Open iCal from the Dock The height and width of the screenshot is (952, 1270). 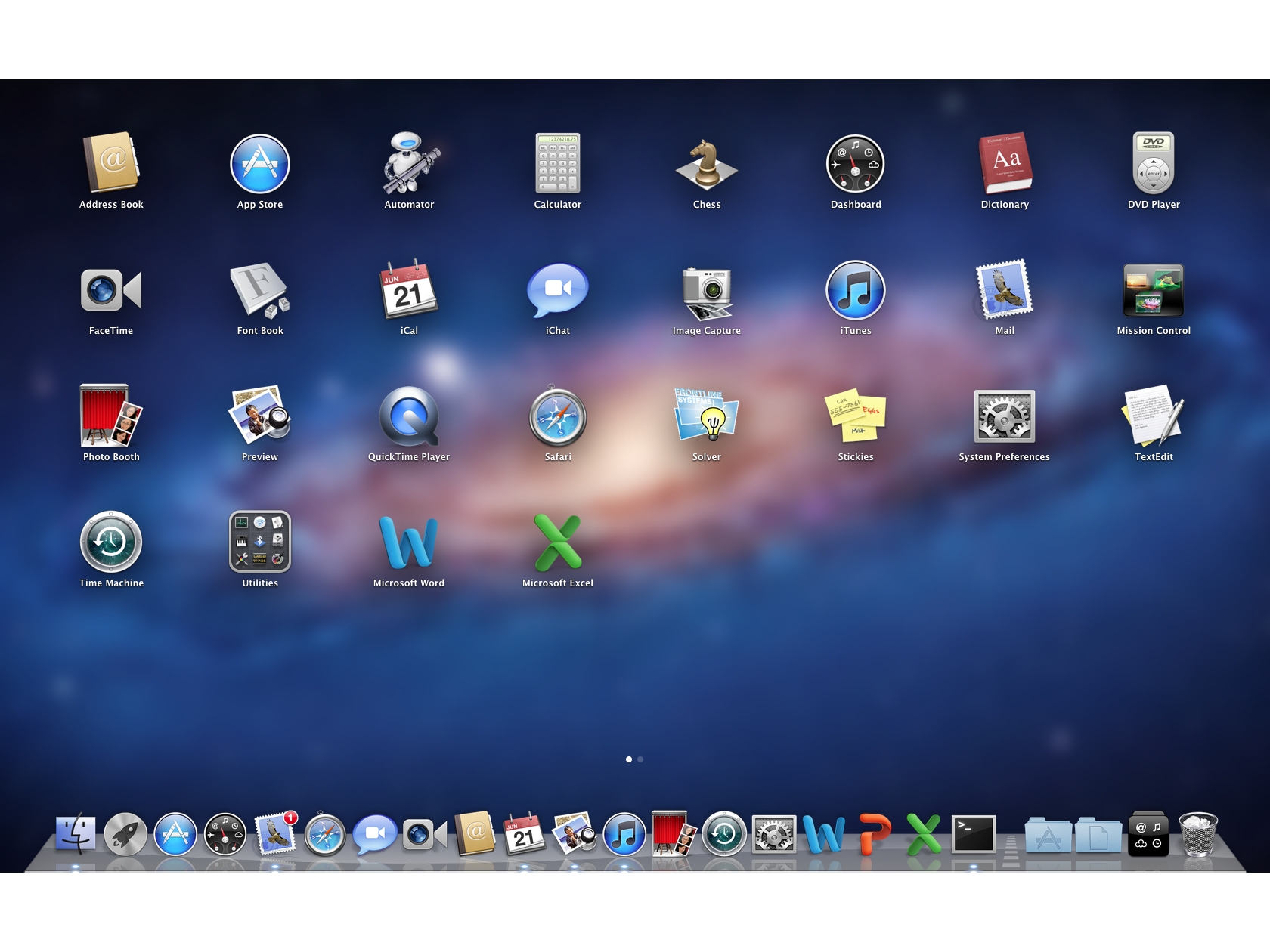click(x=525, y=834)
